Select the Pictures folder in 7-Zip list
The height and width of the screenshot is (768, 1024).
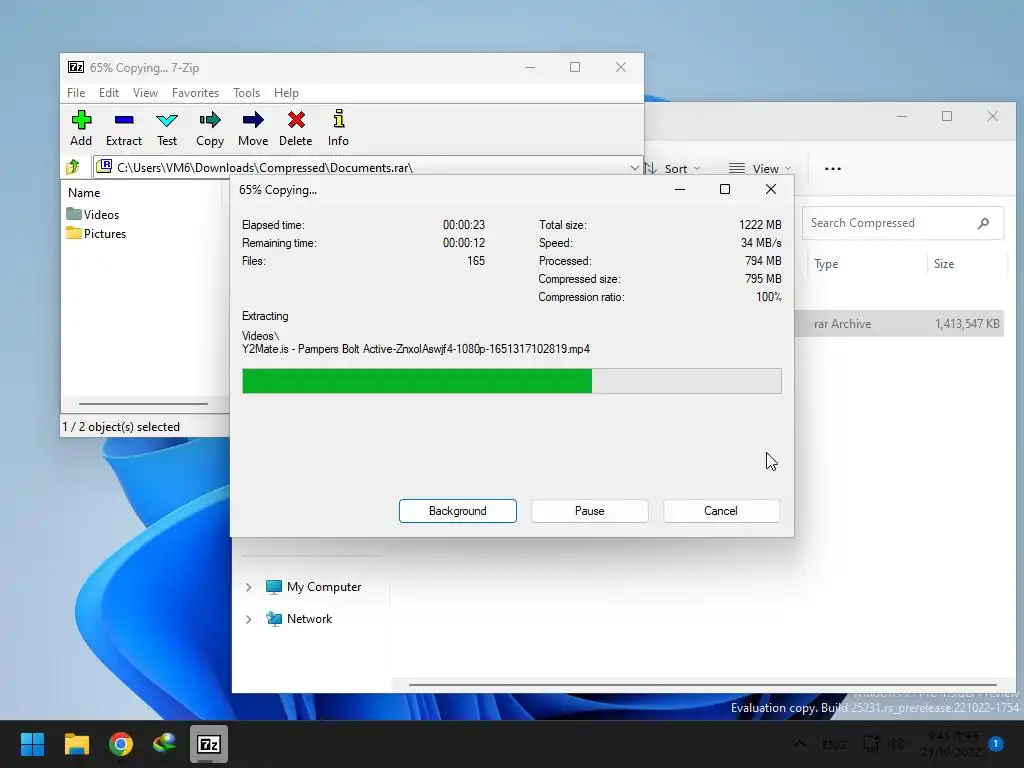[x=96, y=234]
